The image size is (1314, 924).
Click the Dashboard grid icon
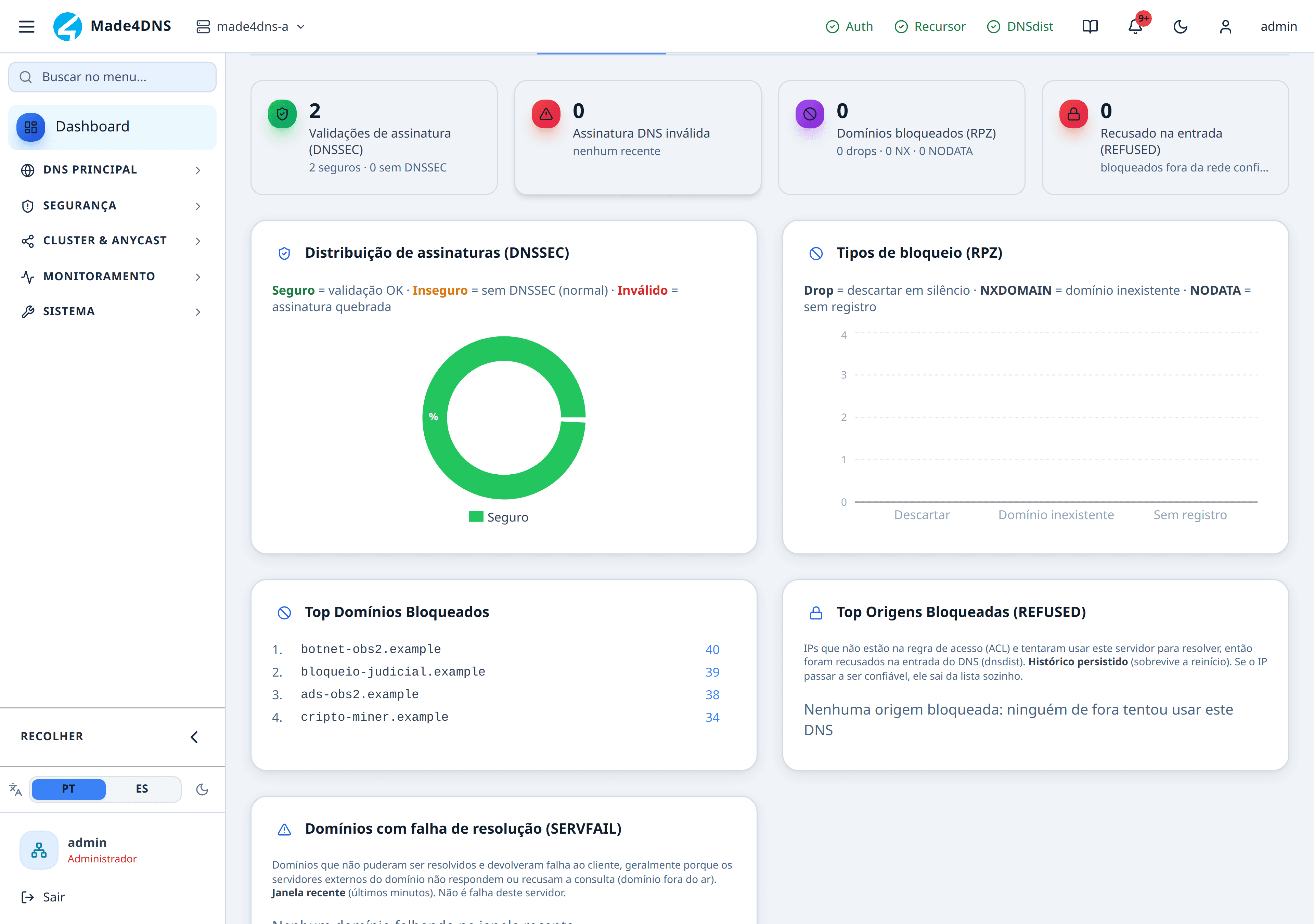pos(31,127)
